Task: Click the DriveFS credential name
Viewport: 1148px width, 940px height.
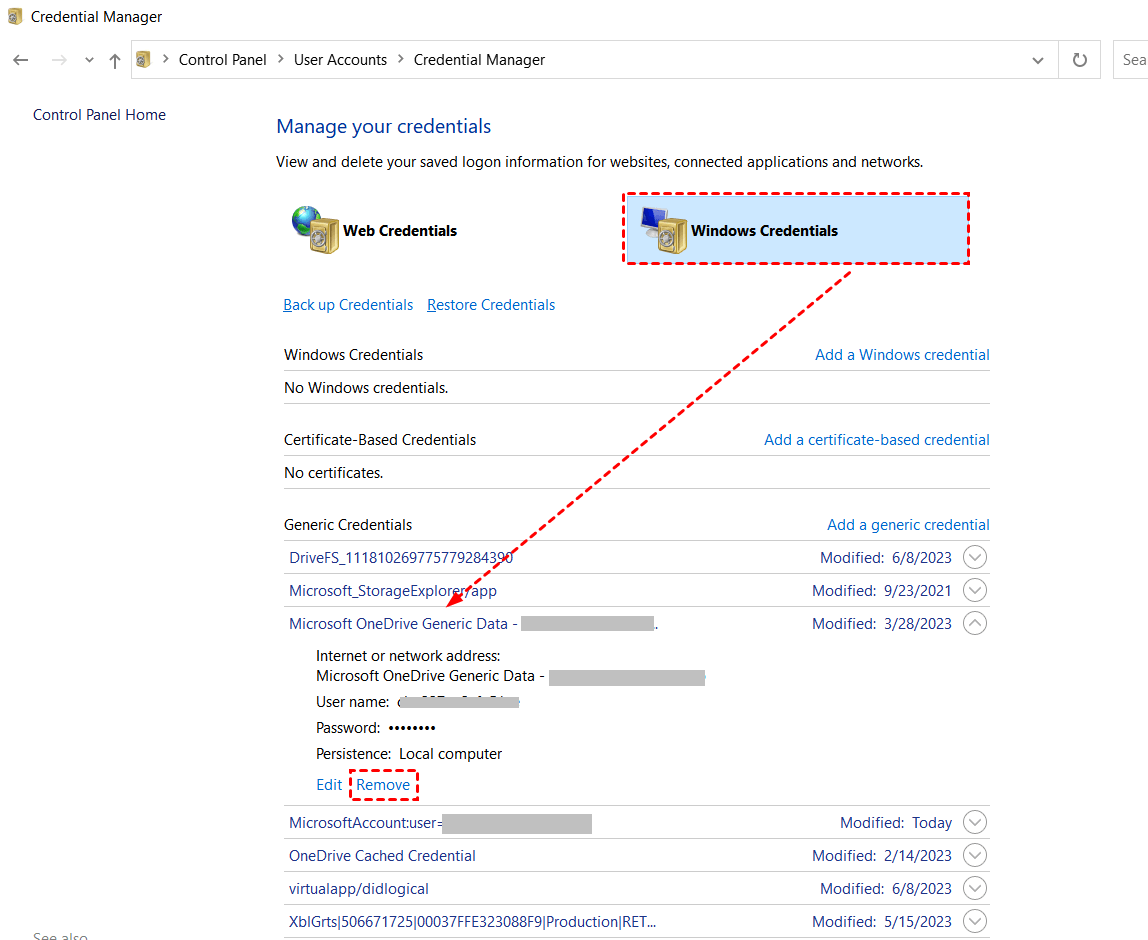Action: (x=401, y=558)
